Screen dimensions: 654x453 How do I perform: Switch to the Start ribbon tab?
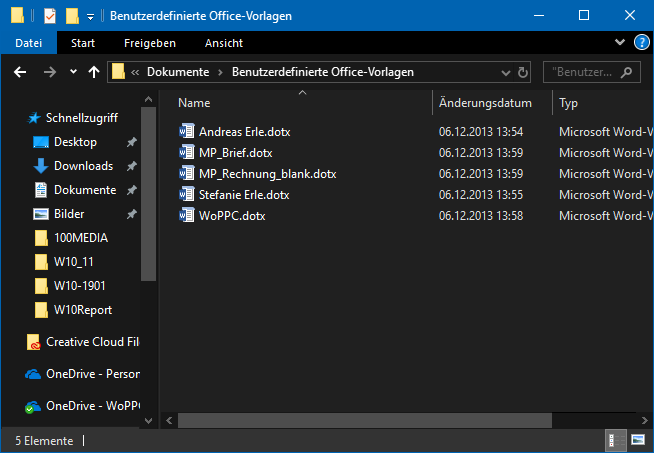[x=83, y=43]
